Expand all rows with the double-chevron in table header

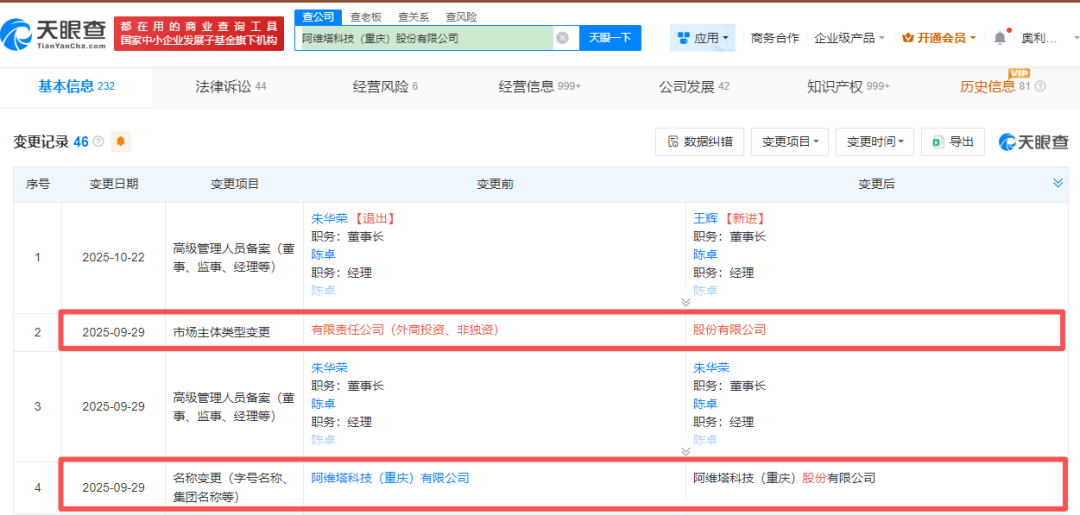tap(1058, 183)
